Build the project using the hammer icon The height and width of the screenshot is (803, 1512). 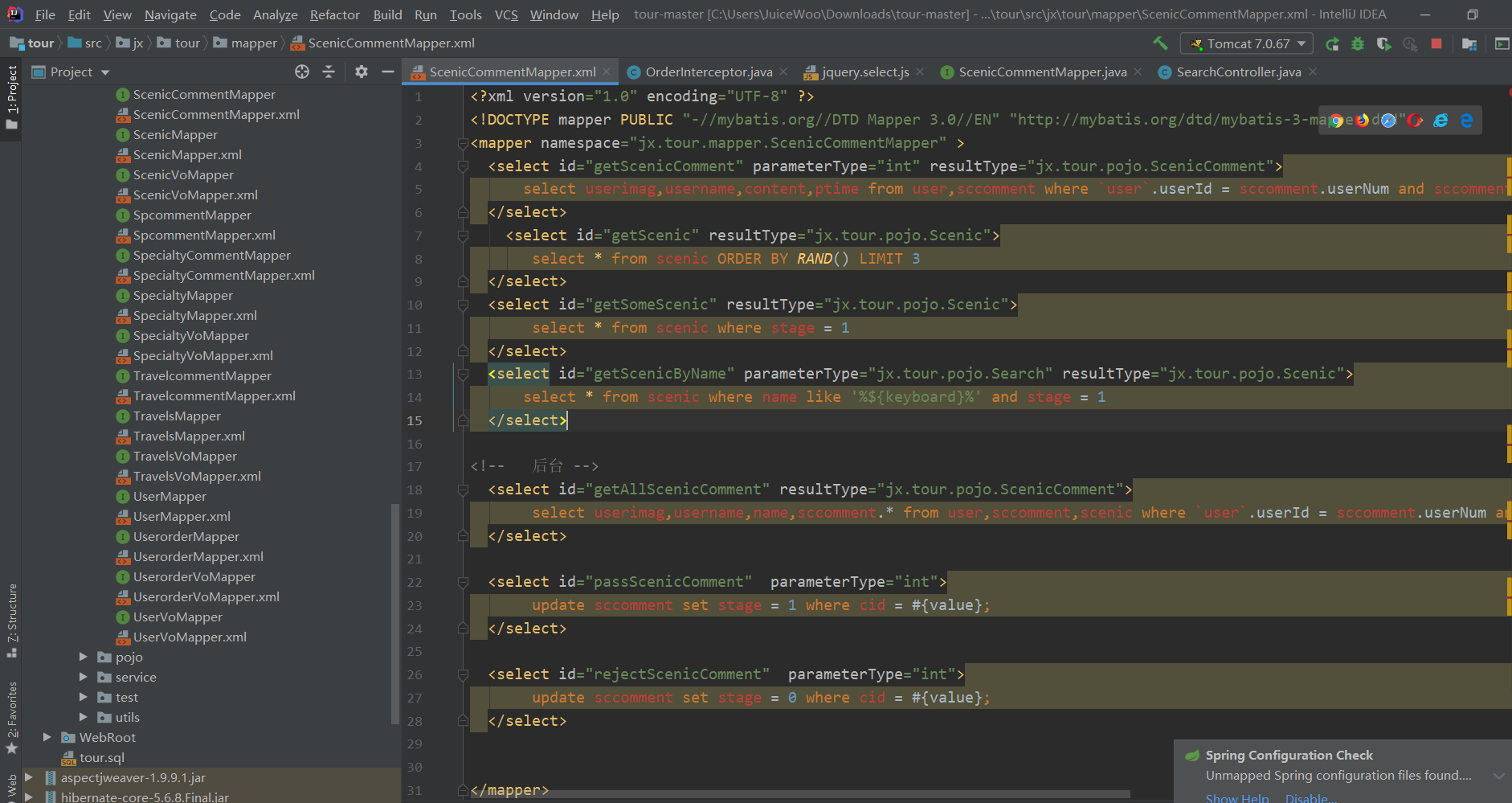tap(1161, 43)
